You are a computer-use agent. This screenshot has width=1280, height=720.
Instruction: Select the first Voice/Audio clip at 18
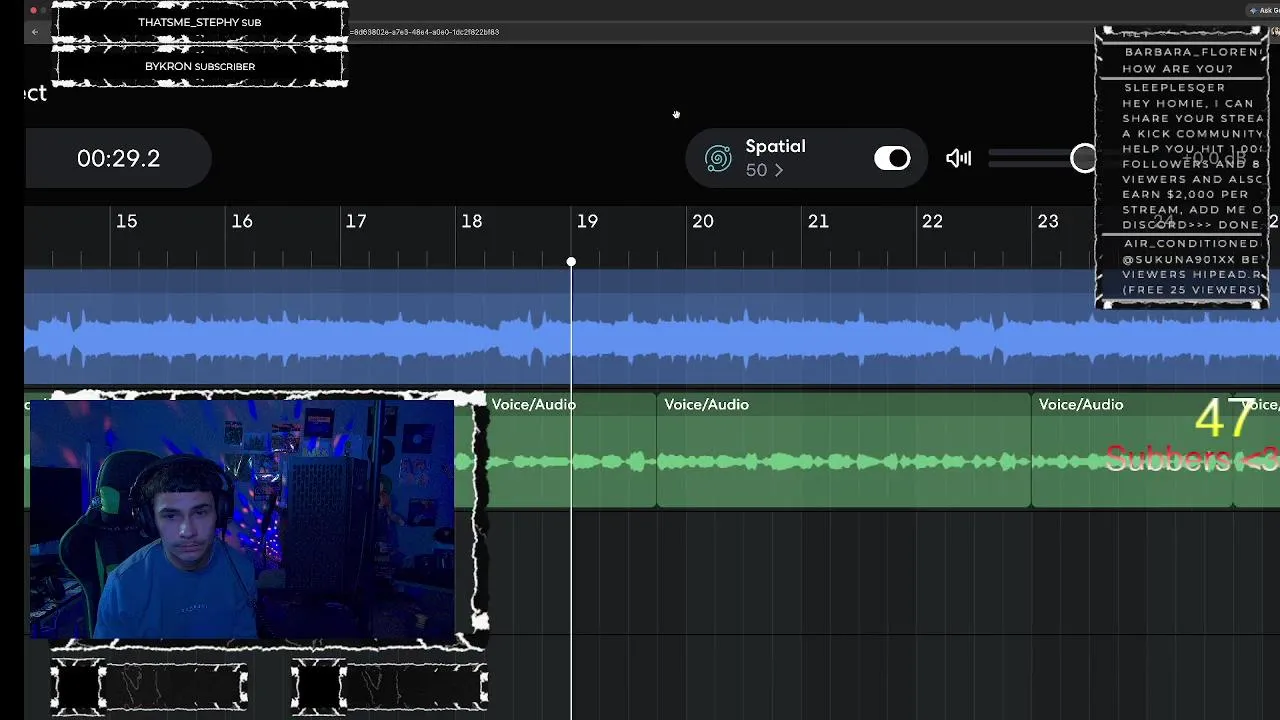point(570,450)
